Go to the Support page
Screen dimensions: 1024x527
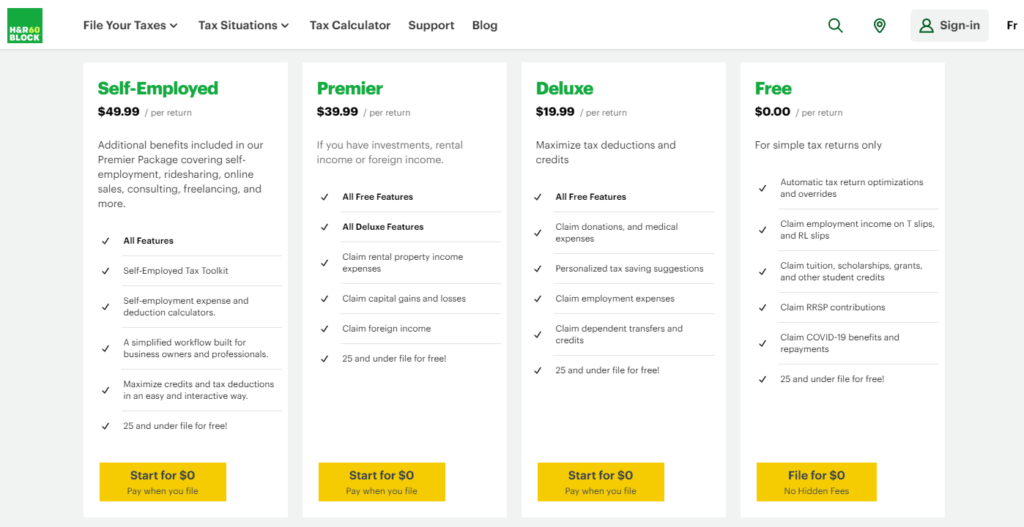431,25
